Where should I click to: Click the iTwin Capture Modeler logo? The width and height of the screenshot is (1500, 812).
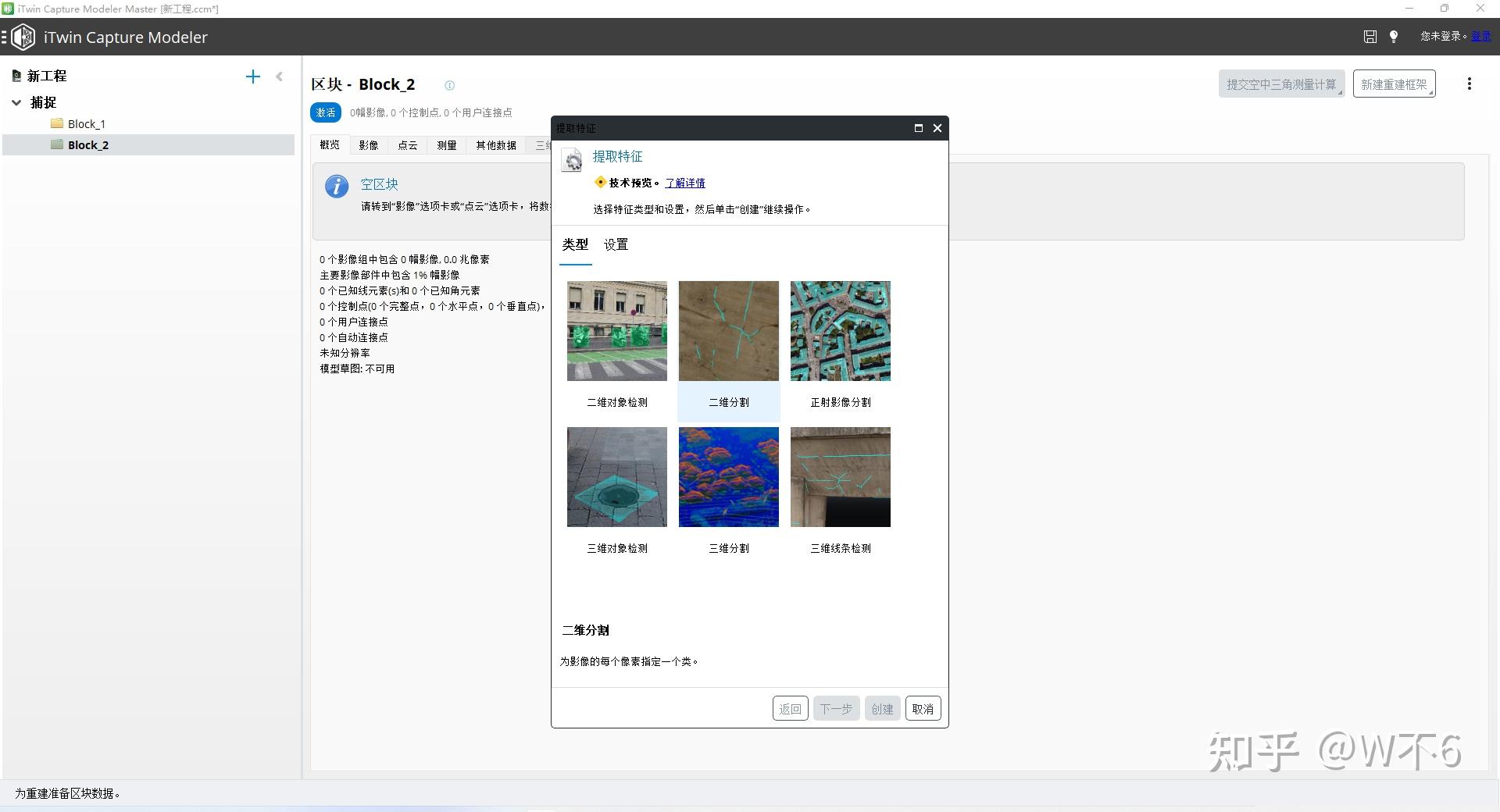(23, 37)
